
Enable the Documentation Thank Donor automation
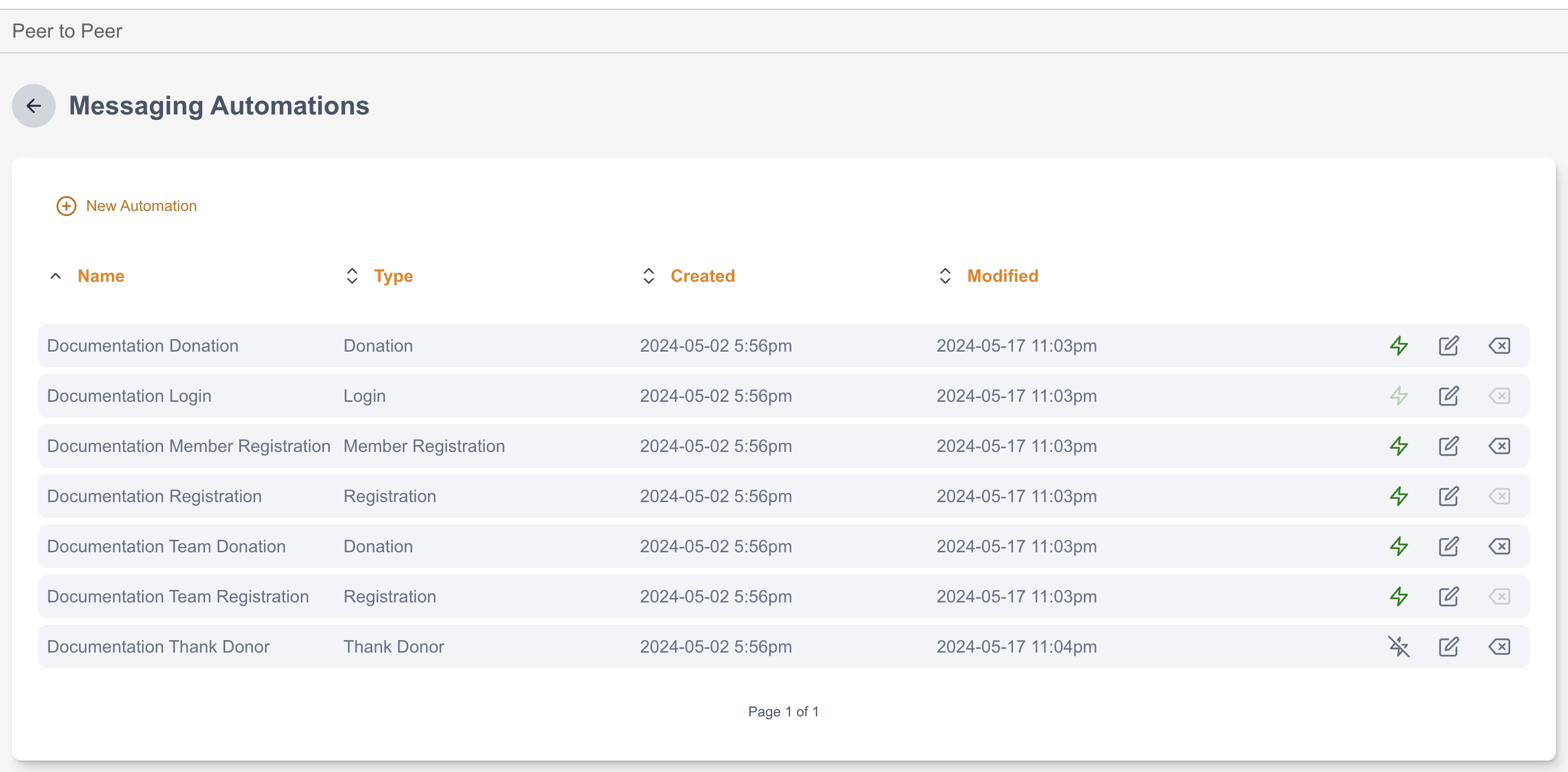[x=1399, y=647]
